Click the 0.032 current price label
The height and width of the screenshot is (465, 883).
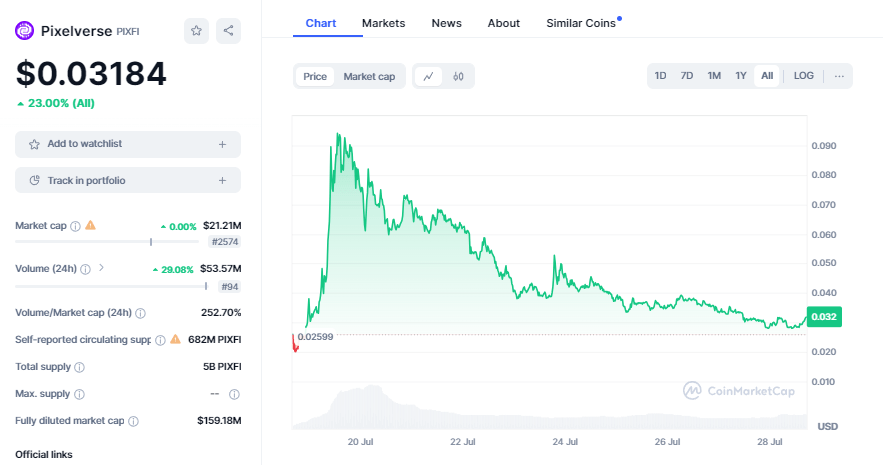(x=824, y=317)
